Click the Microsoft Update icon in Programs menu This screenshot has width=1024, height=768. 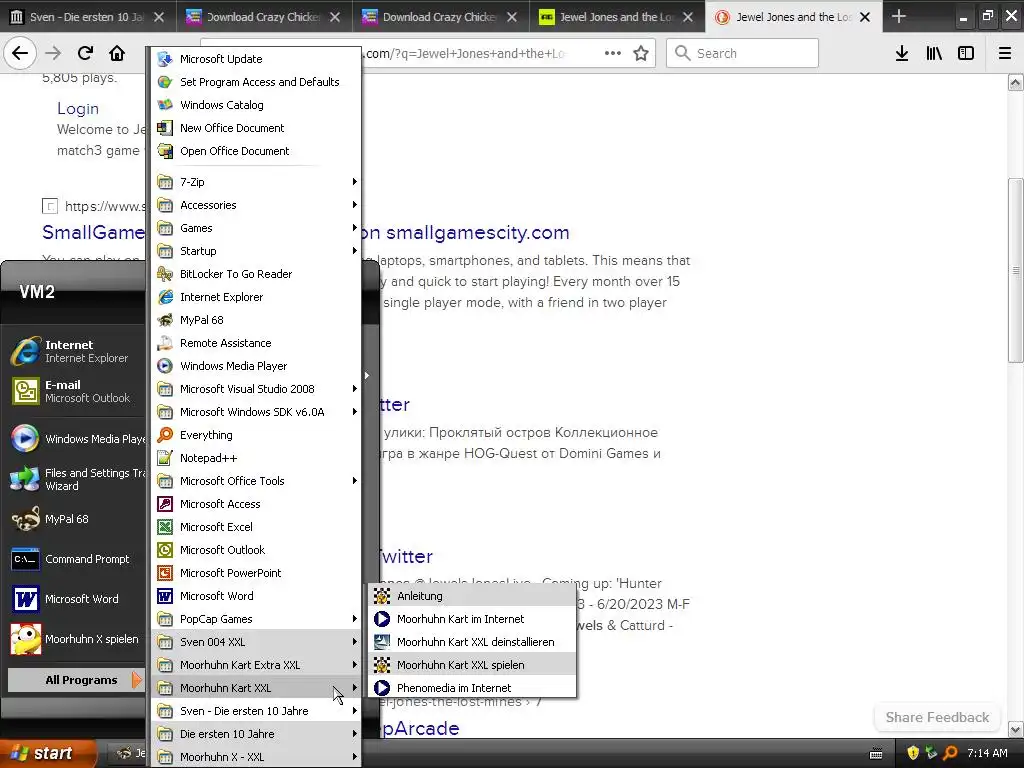(x=165, y=59)
